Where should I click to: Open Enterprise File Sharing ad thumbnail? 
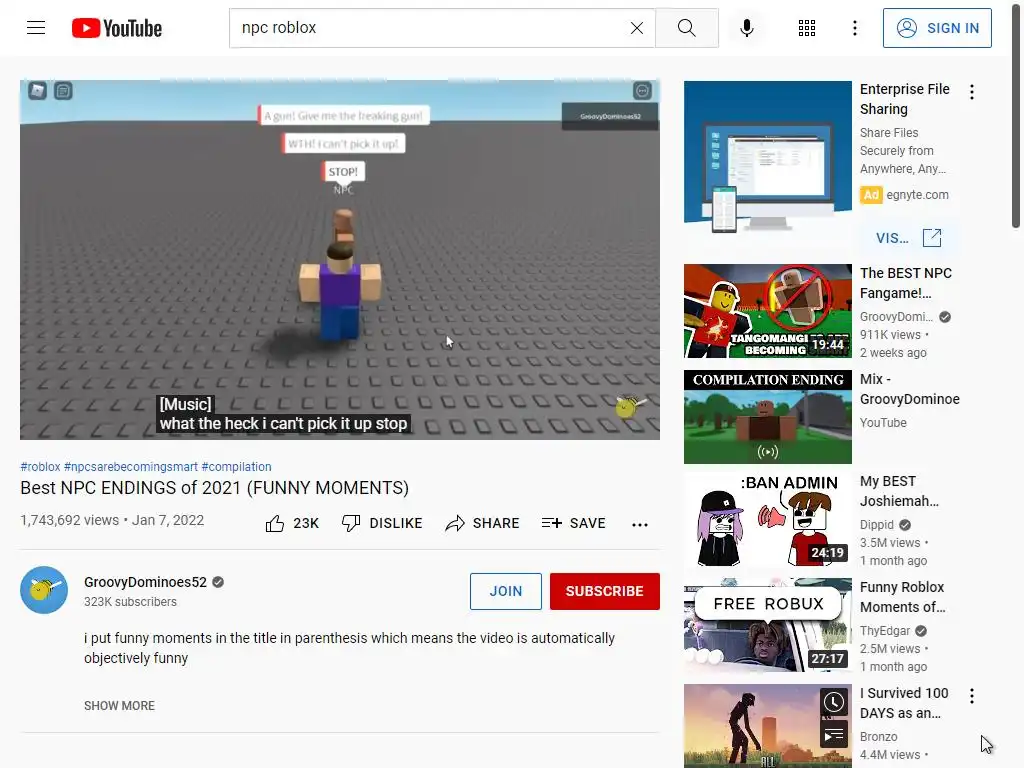(x=767, y=158)
